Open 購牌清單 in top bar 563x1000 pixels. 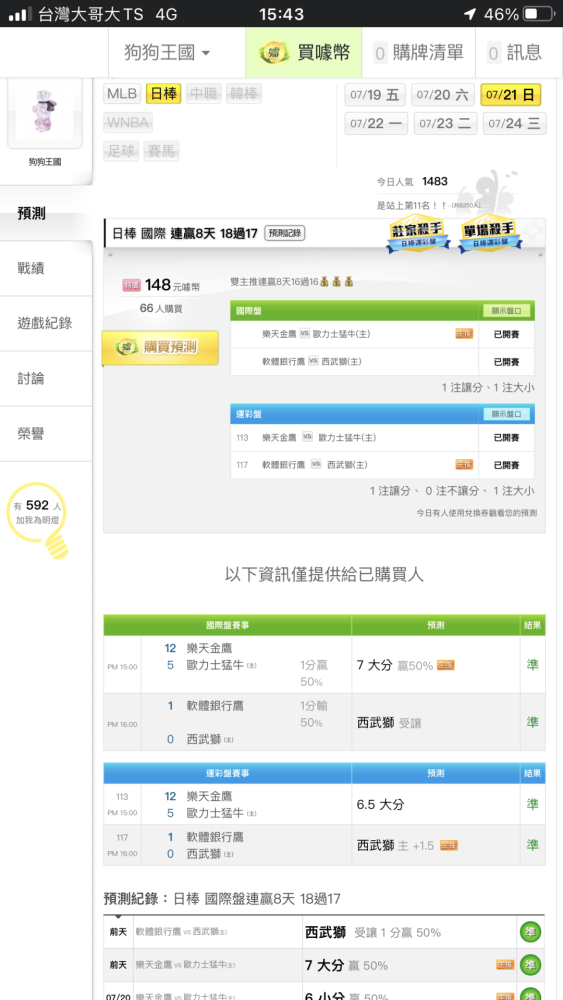point(419,52)
